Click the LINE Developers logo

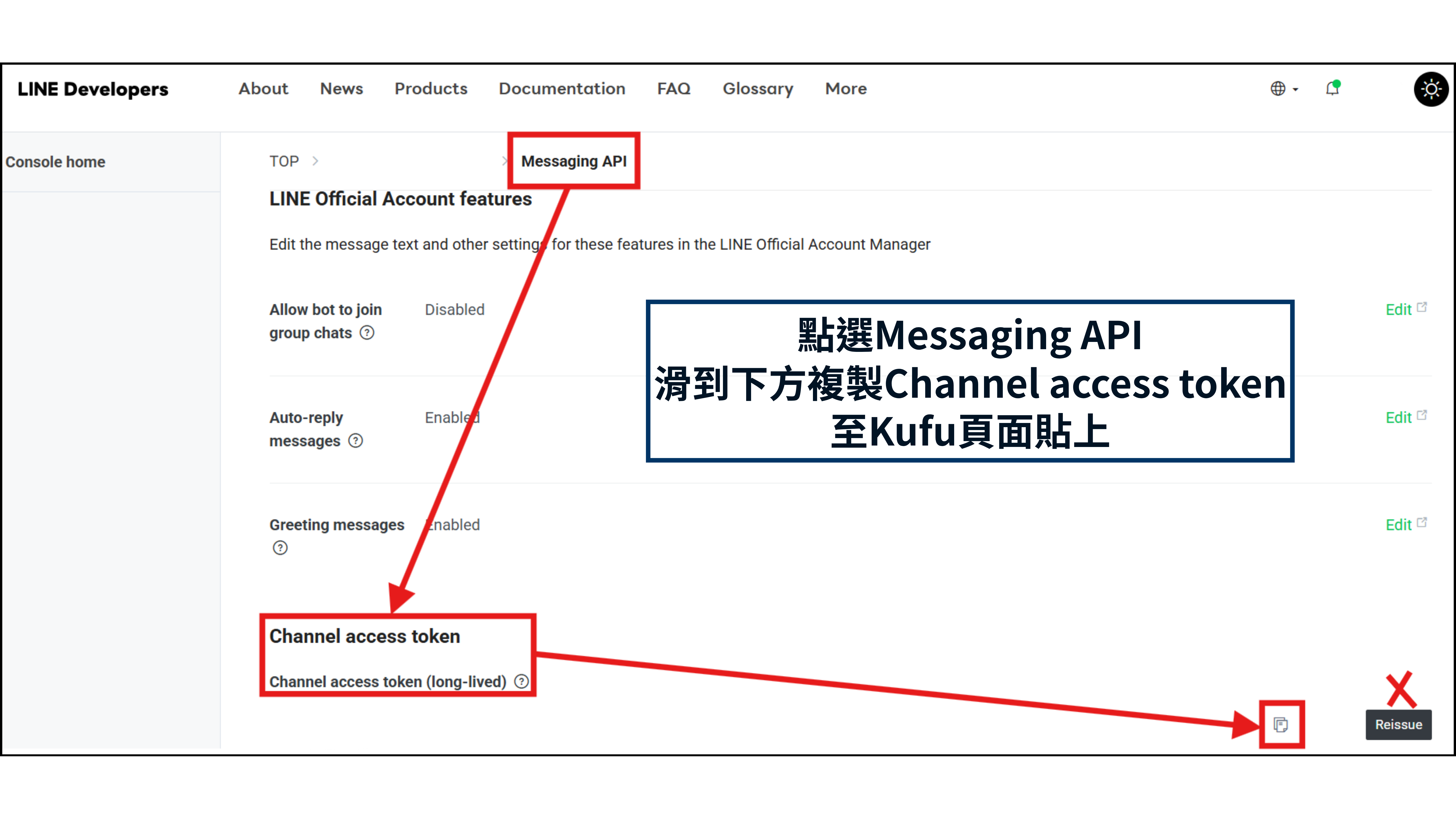[93, 89]
